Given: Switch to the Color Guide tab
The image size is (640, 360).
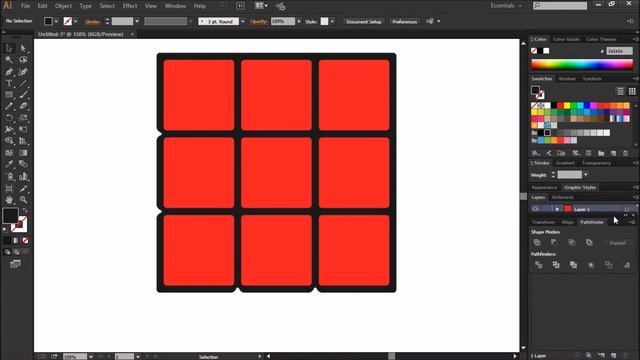Looking at the screenshot, I should [566, 39].
